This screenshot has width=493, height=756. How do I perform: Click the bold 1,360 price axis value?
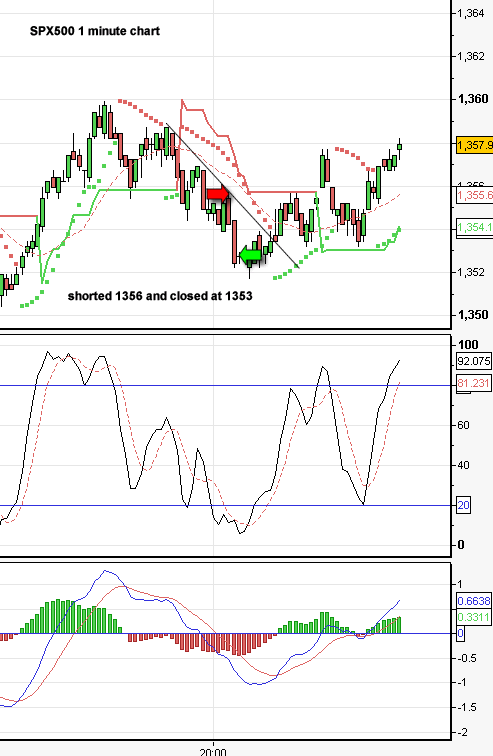click(x=473, y=99)
